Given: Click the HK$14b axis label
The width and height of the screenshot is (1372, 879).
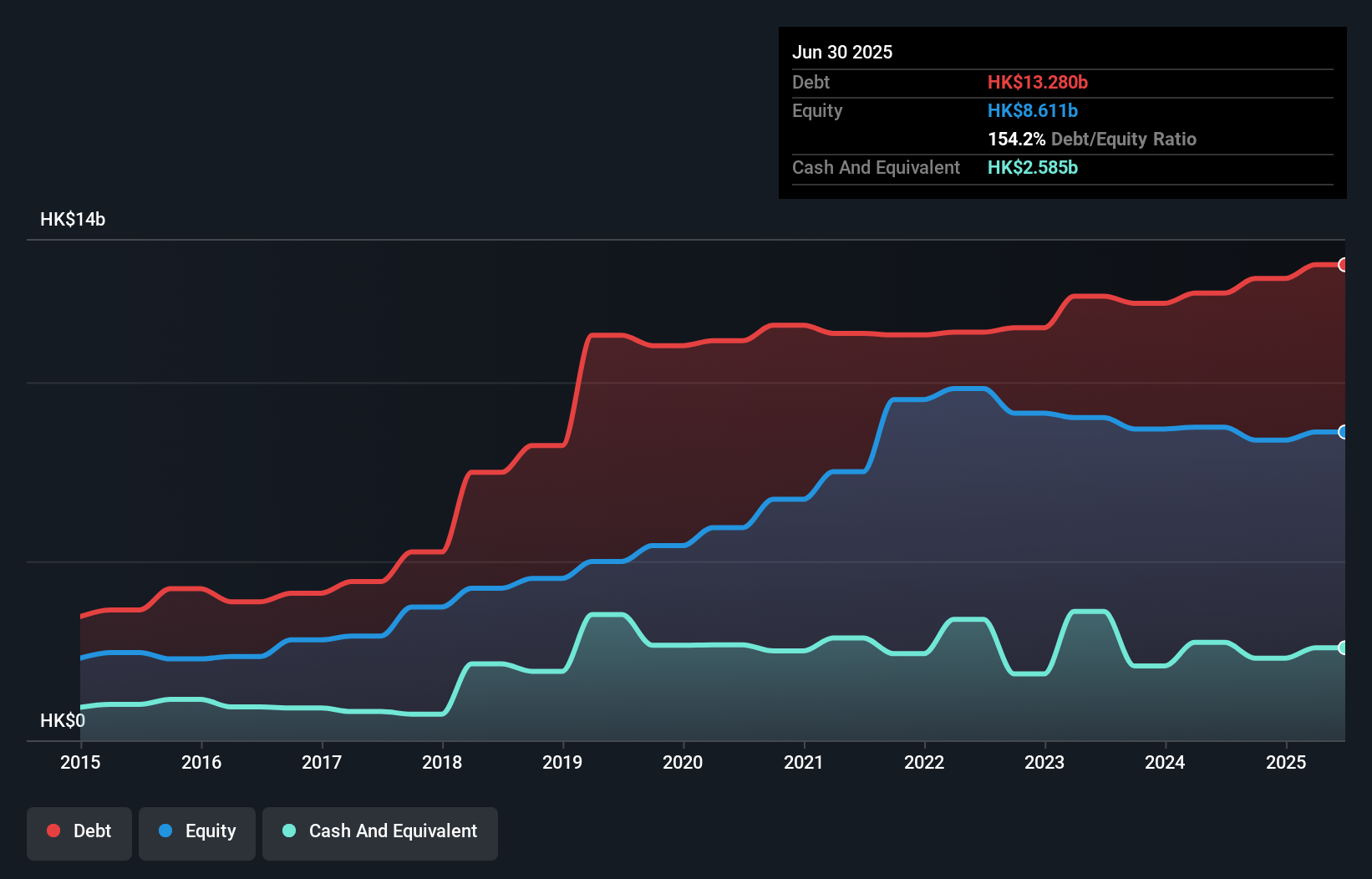Looking at the screenshot, I should [72, 220].
